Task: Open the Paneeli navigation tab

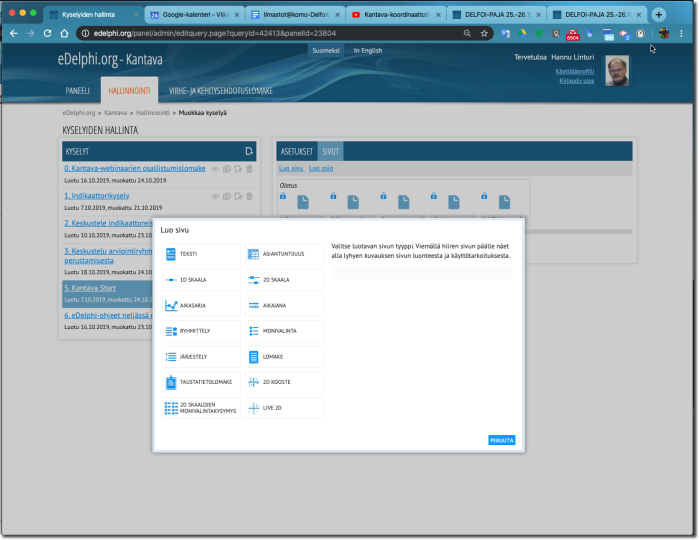Action: click(x=78, y=90)
